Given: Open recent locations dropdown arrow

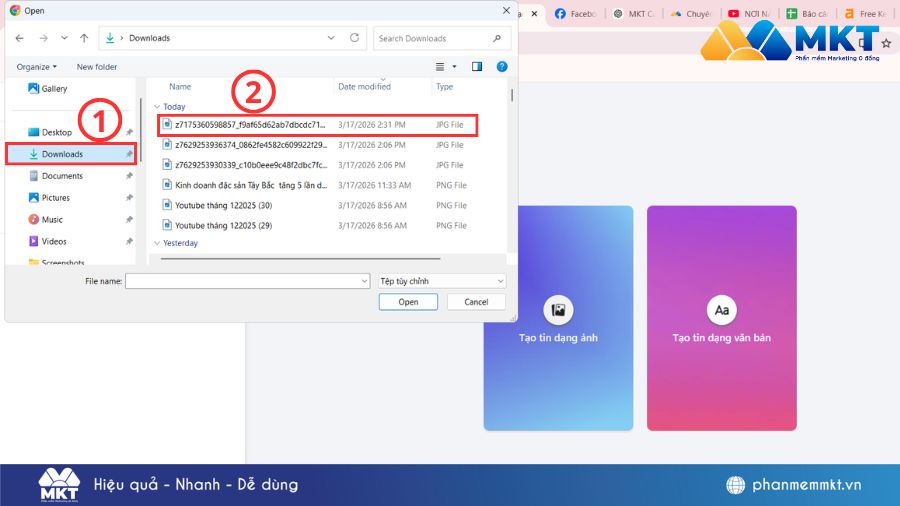Looking at the screenshot, I should (x=64, y=38).
